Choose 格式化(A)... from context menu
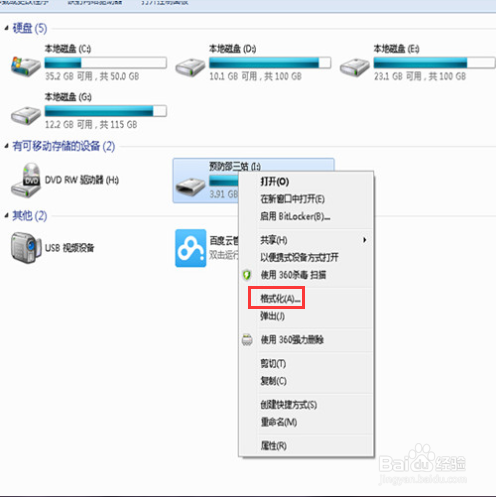 tap(280, 298)
